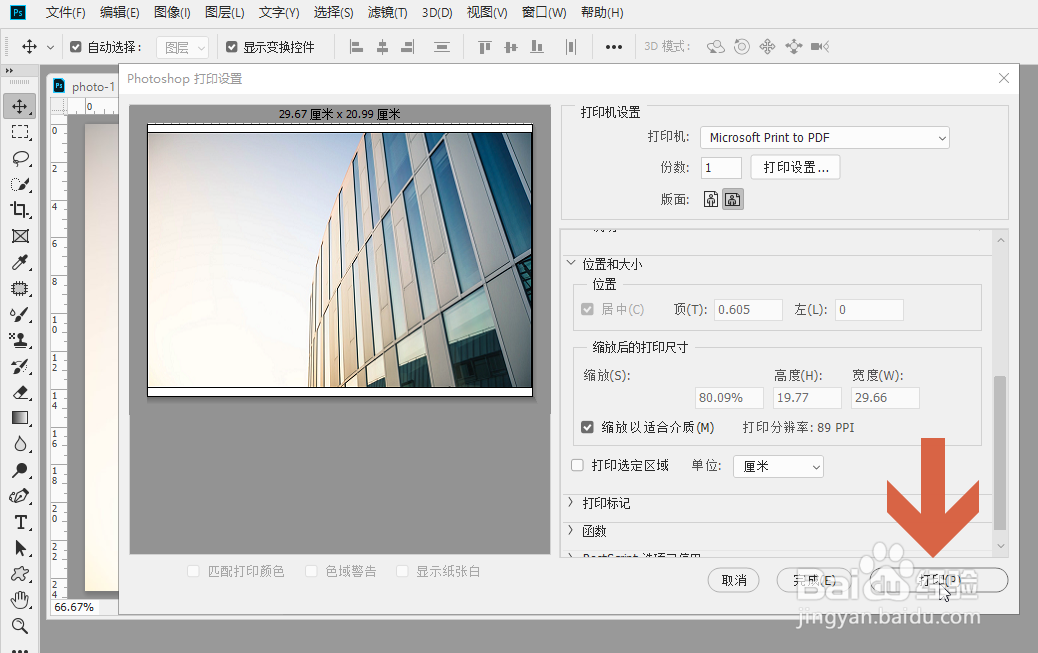This screenshot has width=1038, height=653.
Task: Select the Frame tool
Action: (20, 236)
